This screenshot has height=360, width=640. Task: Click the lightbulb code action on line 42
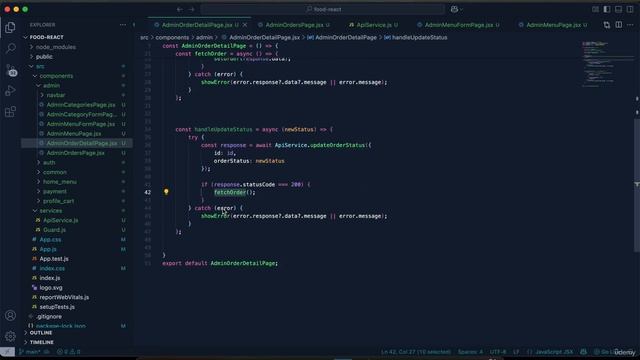point(166,192)
